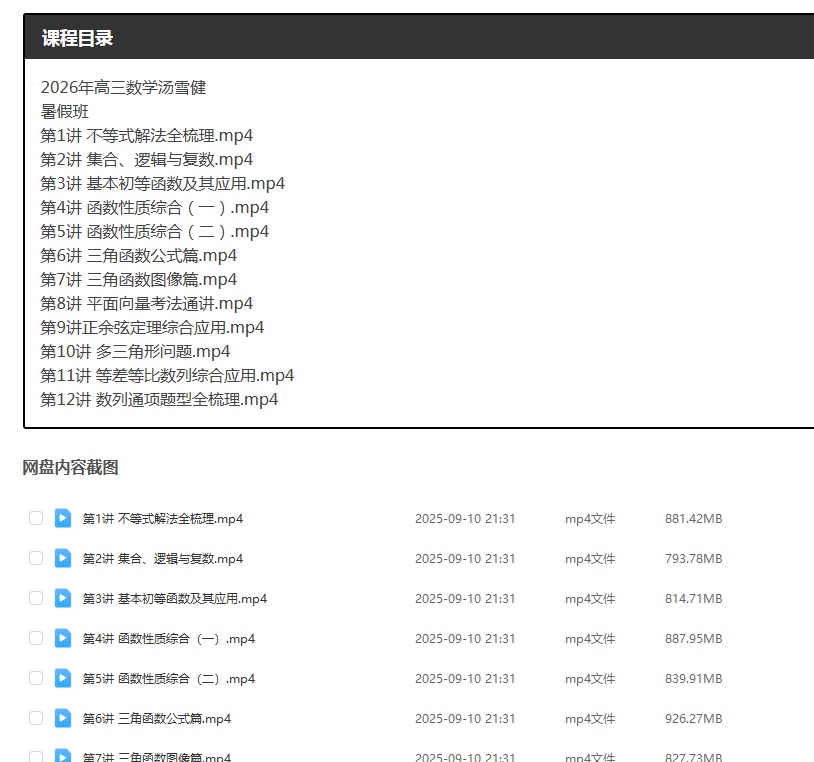814x762 pixels.
Task: Select the checkbox next to 第2讲 集合、逻辑与复数.mp4
Action: [36, 558]
